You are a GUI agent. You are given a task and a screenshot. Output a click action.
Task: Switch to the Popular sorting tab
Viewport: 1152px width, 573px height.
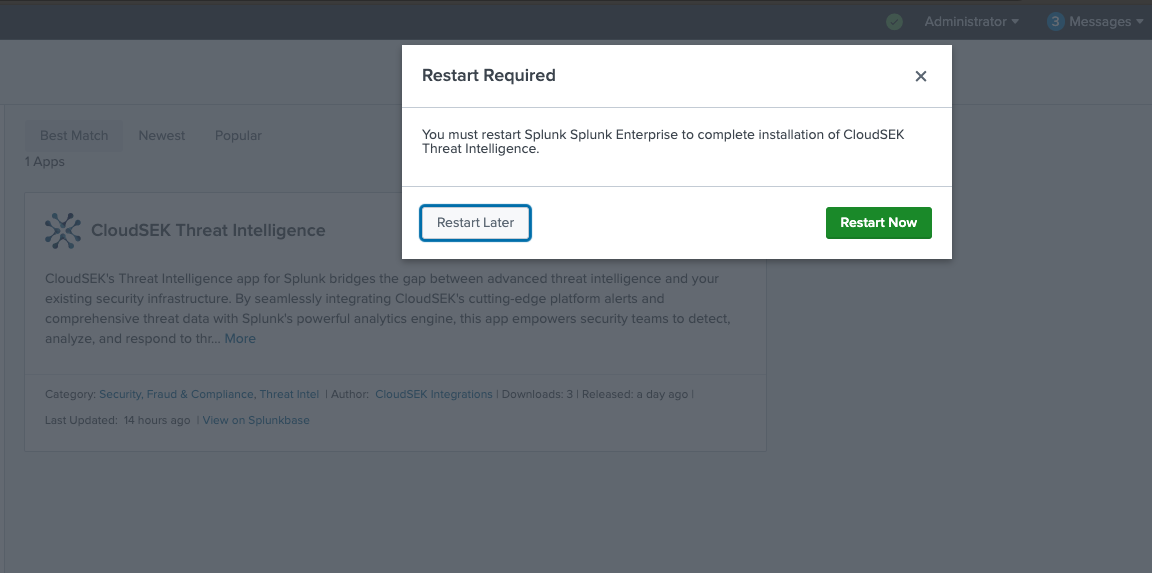click(238, 136)
